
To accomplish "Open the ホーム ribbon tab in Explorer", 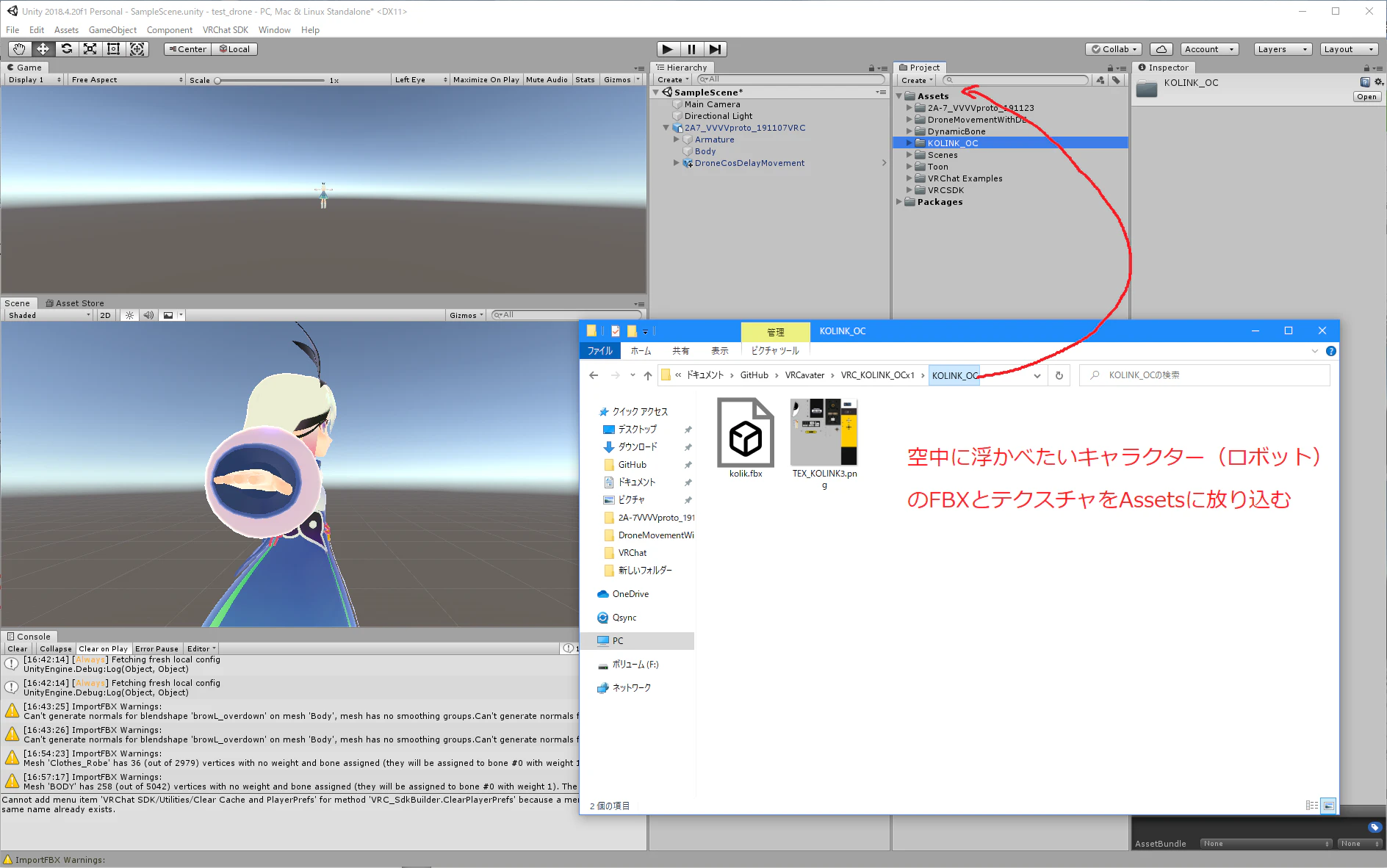I will click(x=641, y=351).
